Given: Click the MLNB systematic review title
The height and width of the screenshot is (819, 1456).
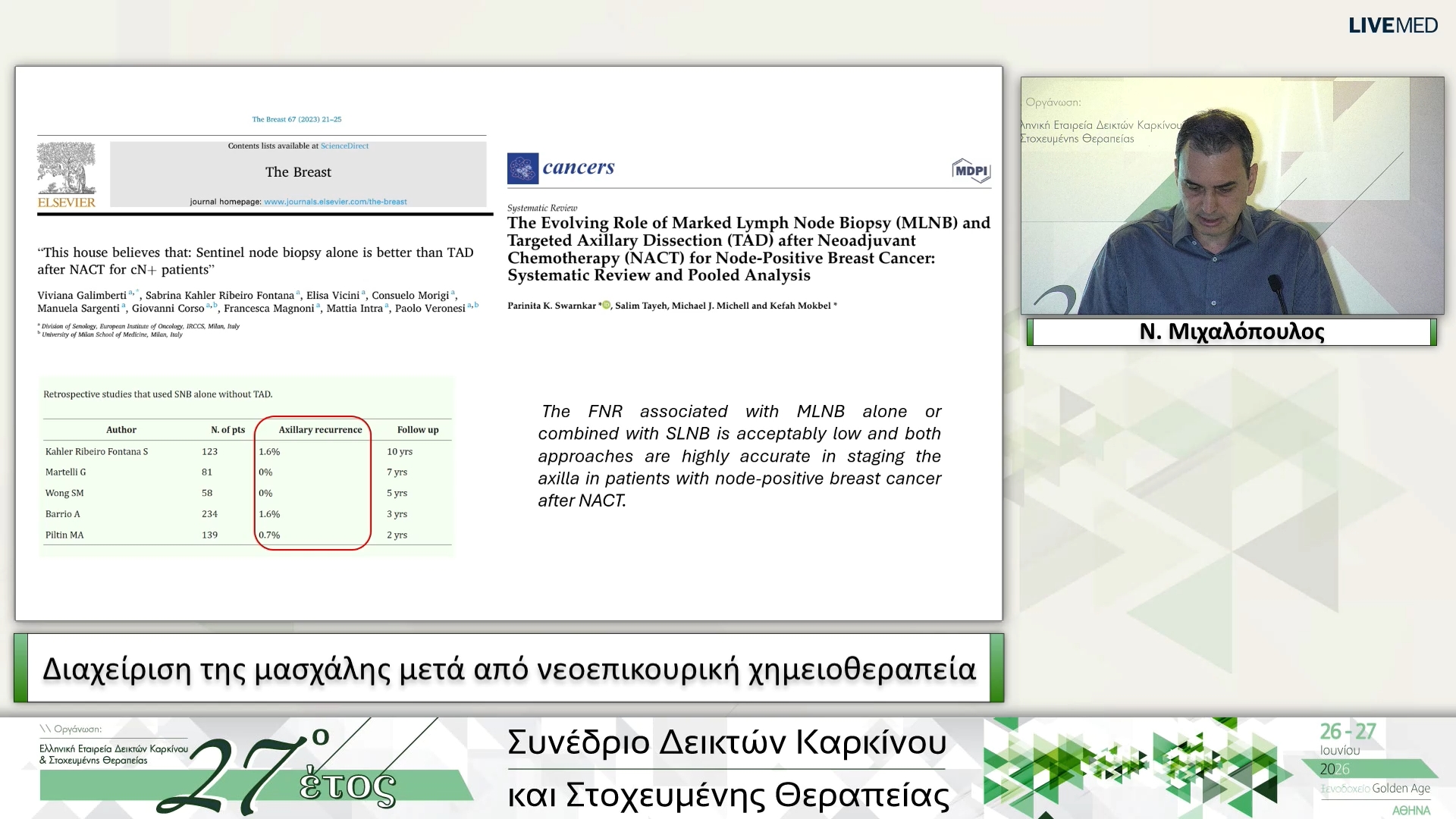Looking at the screenshot, I should pyautogui.click(x=748, y=249).
